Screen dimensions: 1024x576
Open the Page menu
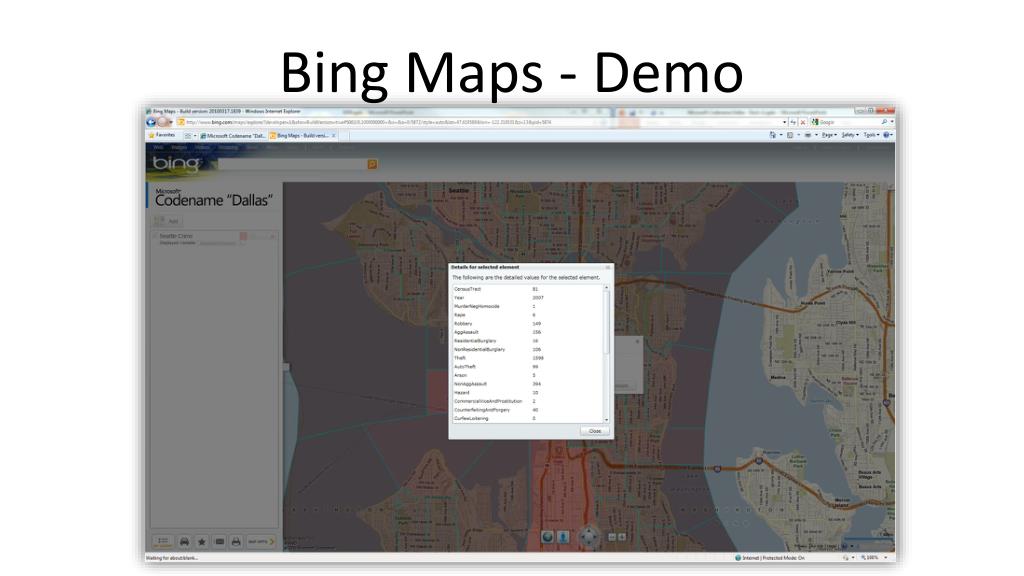coord(829,135)
